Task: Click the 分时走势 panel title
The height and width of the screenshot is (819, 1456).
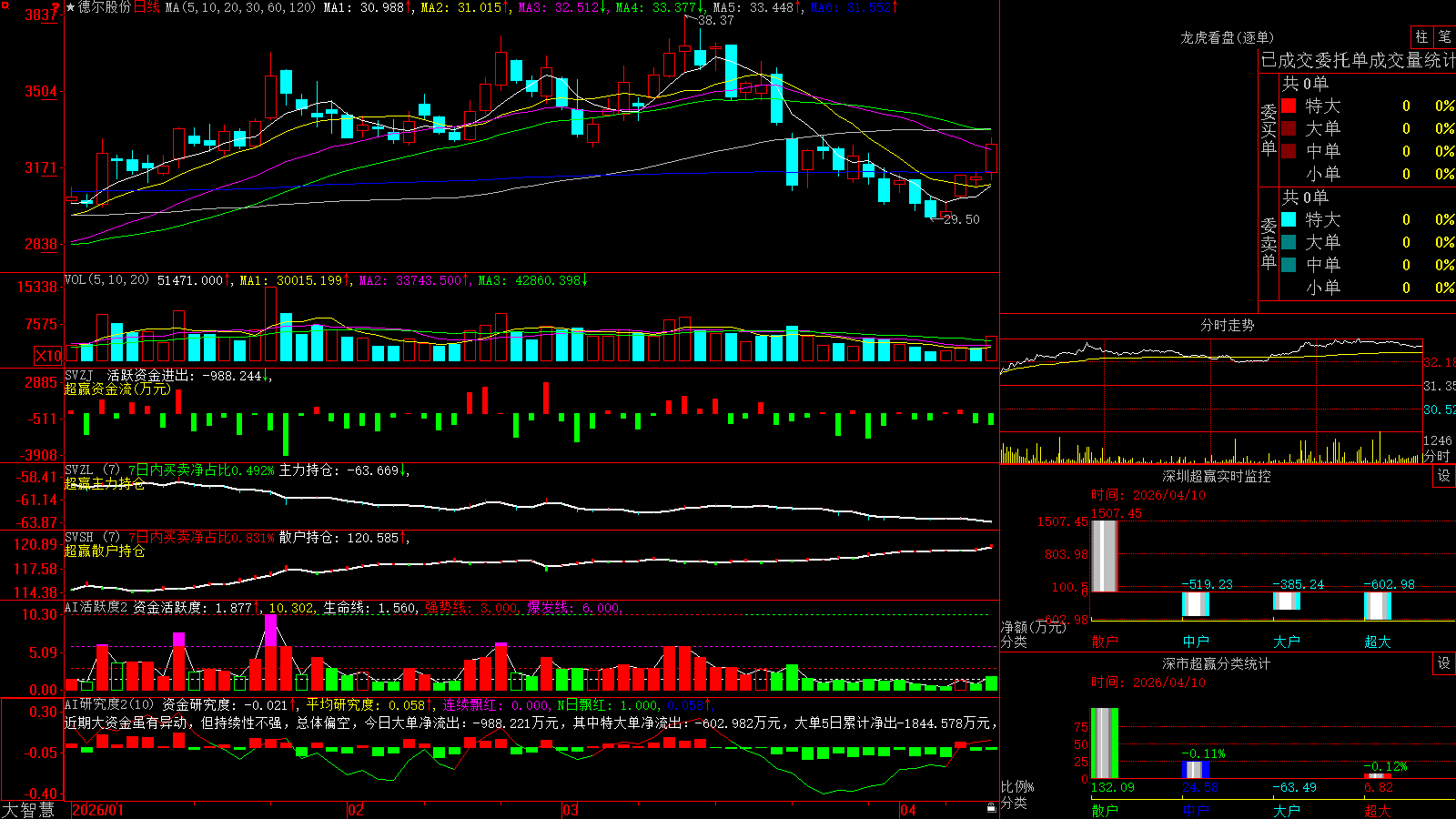Action: click(1228, 325)
